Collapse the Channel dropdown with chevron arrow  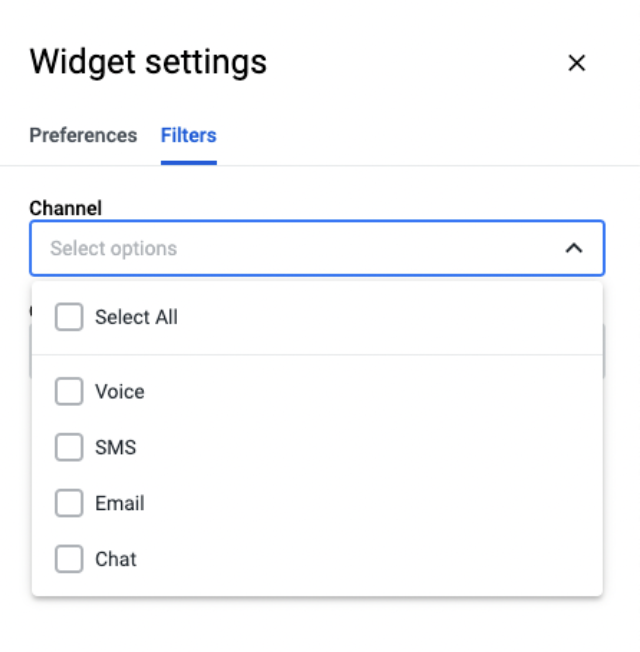coord(574,248)
